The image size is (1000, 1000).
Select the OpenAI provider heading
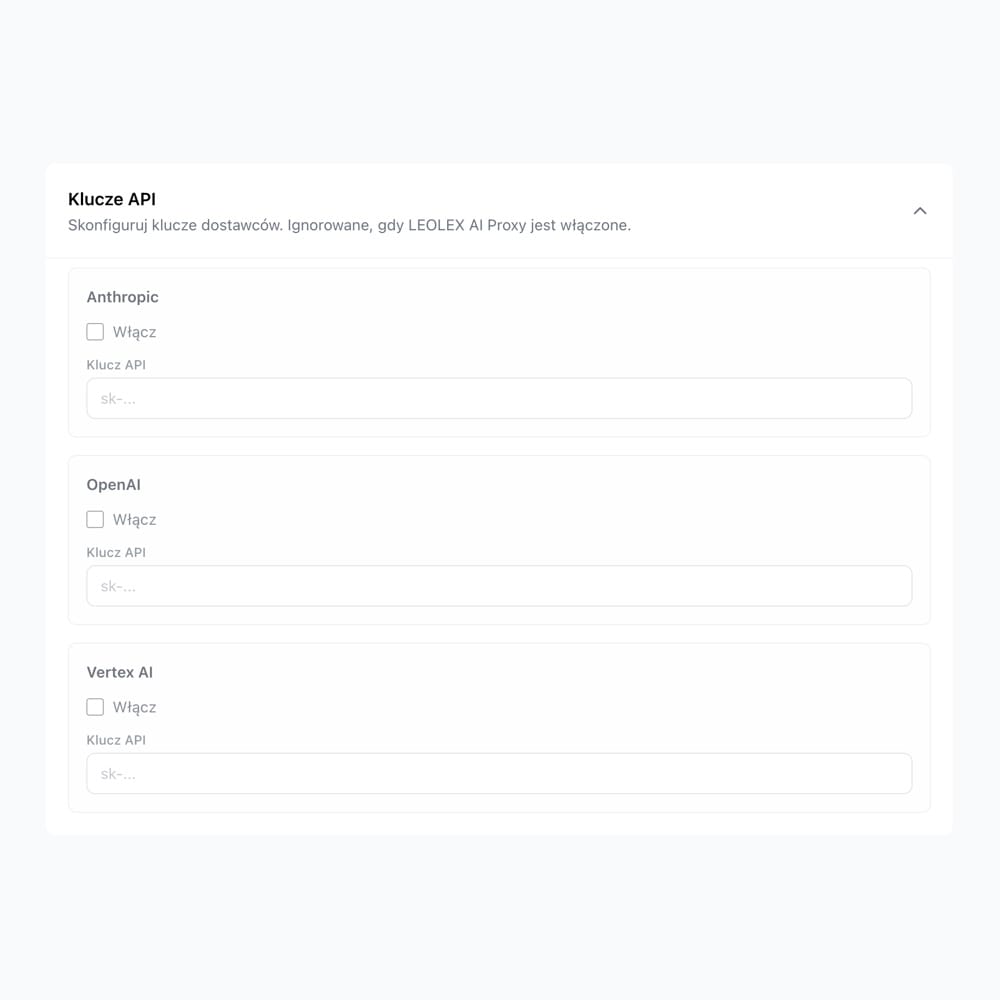[x=113, y=485]
